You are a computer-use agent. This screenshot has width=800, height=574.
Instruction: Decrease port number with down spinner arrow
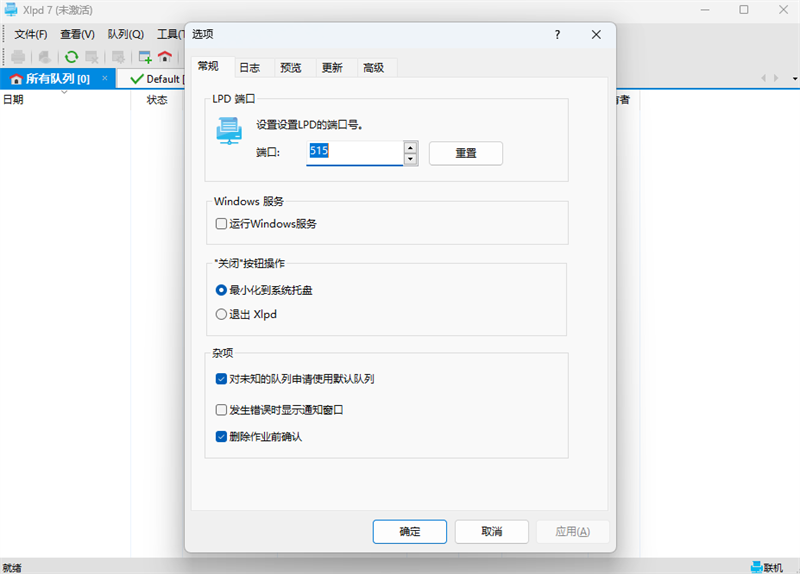411,159
